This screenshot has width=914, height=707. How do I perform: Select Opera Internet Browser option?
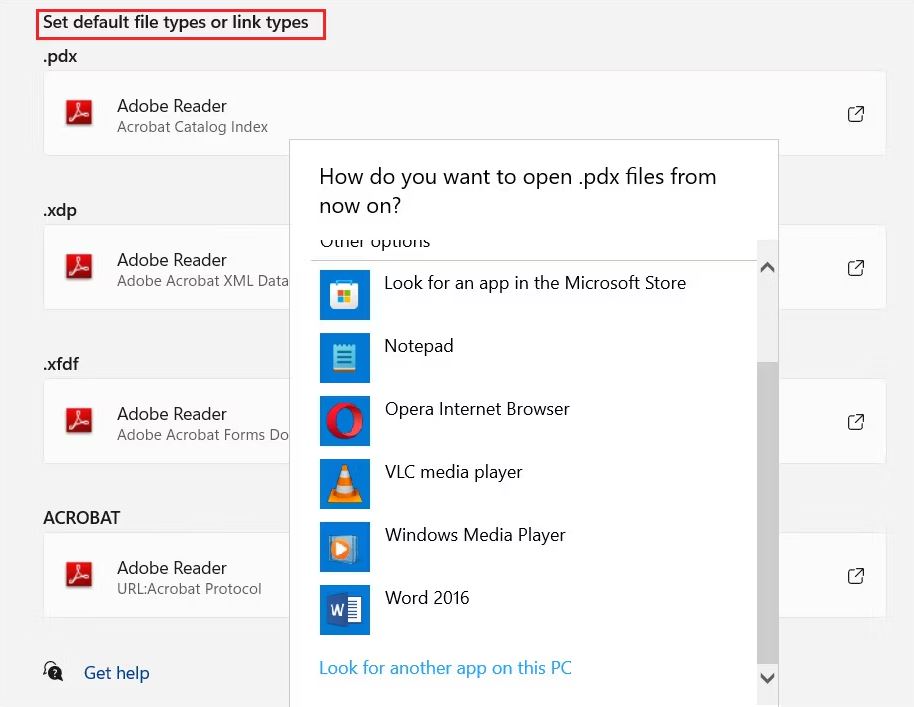tap(533, 420)
